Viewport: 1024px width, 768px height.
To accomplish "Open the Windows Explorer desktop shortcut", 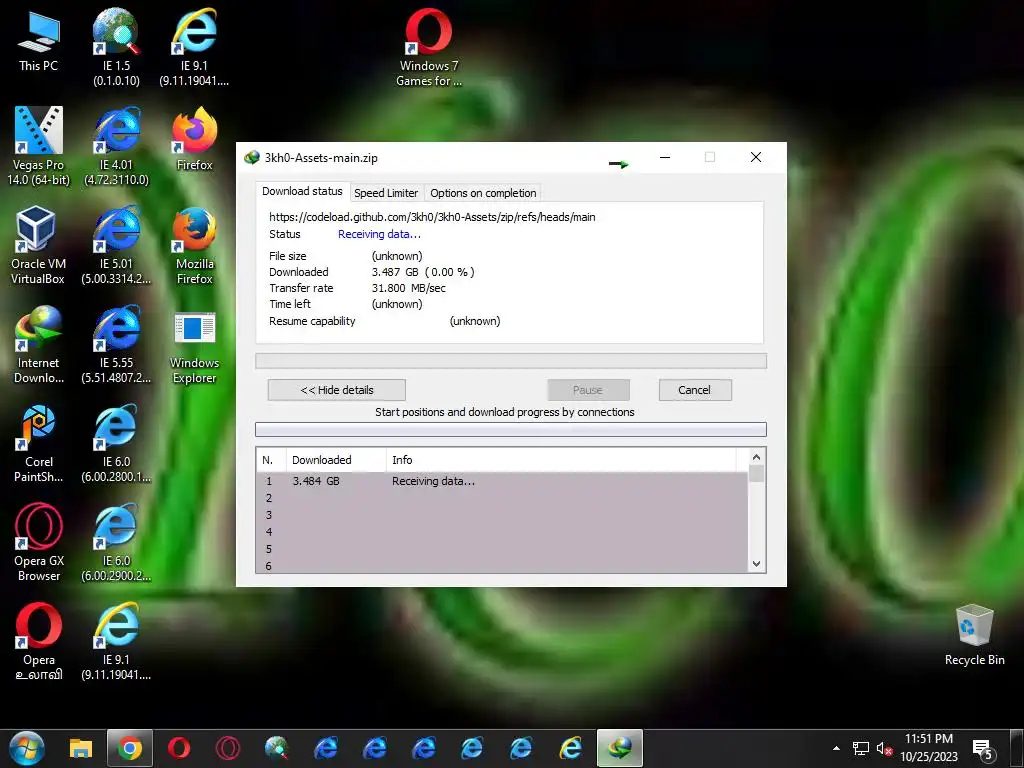I will [x=194, y=349].
